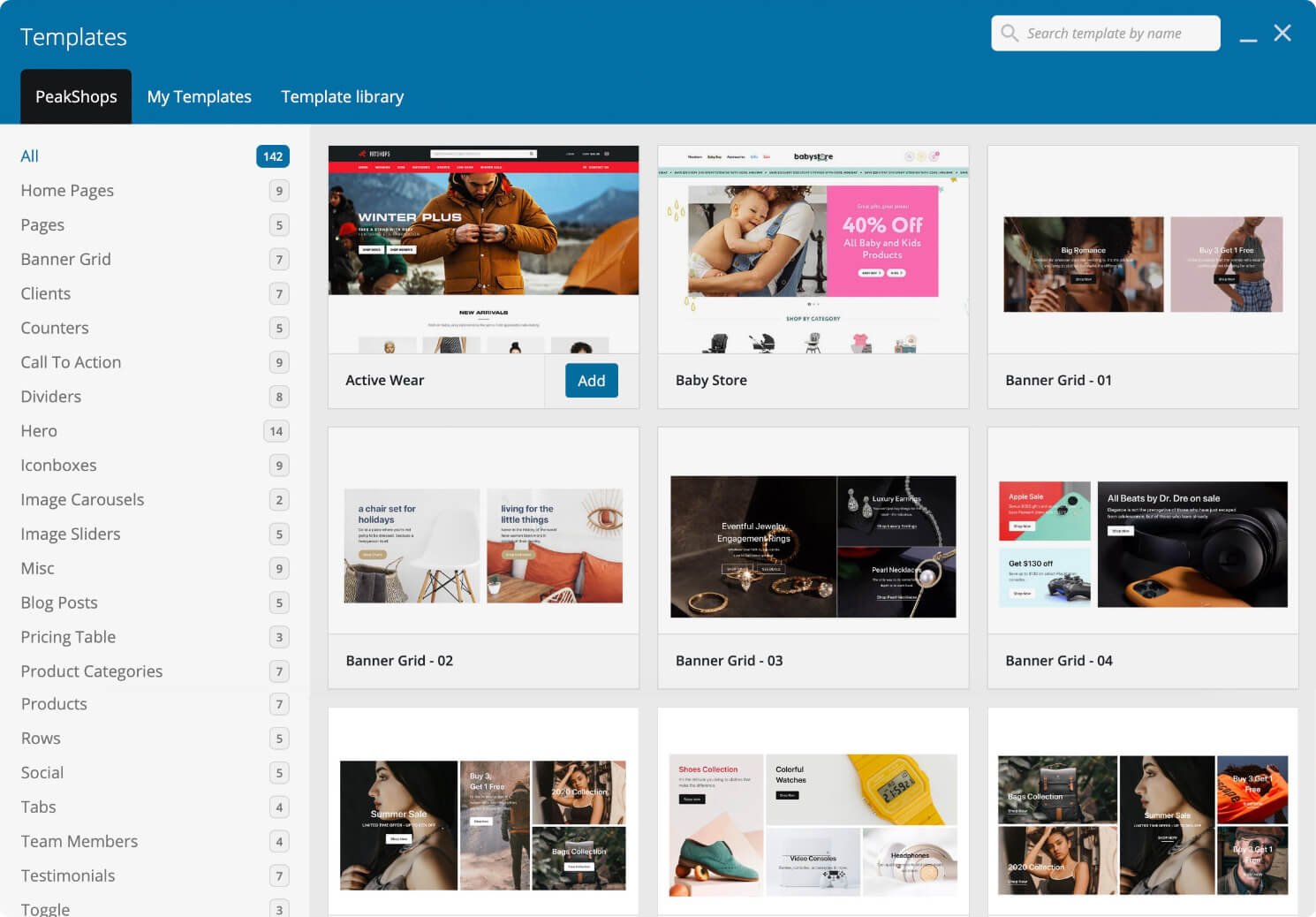This screenshot has width=1316, height=917.
Task: Choose the Testimonials category
Action: click(x=68, y=875)
